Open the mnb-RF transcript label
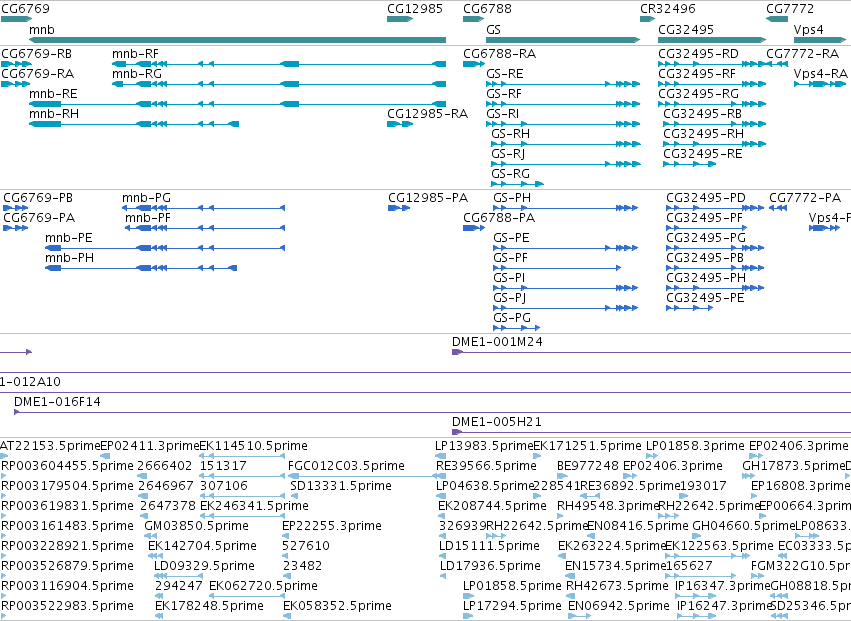Viewport: 851px width, 621px height. click(135, 53)
